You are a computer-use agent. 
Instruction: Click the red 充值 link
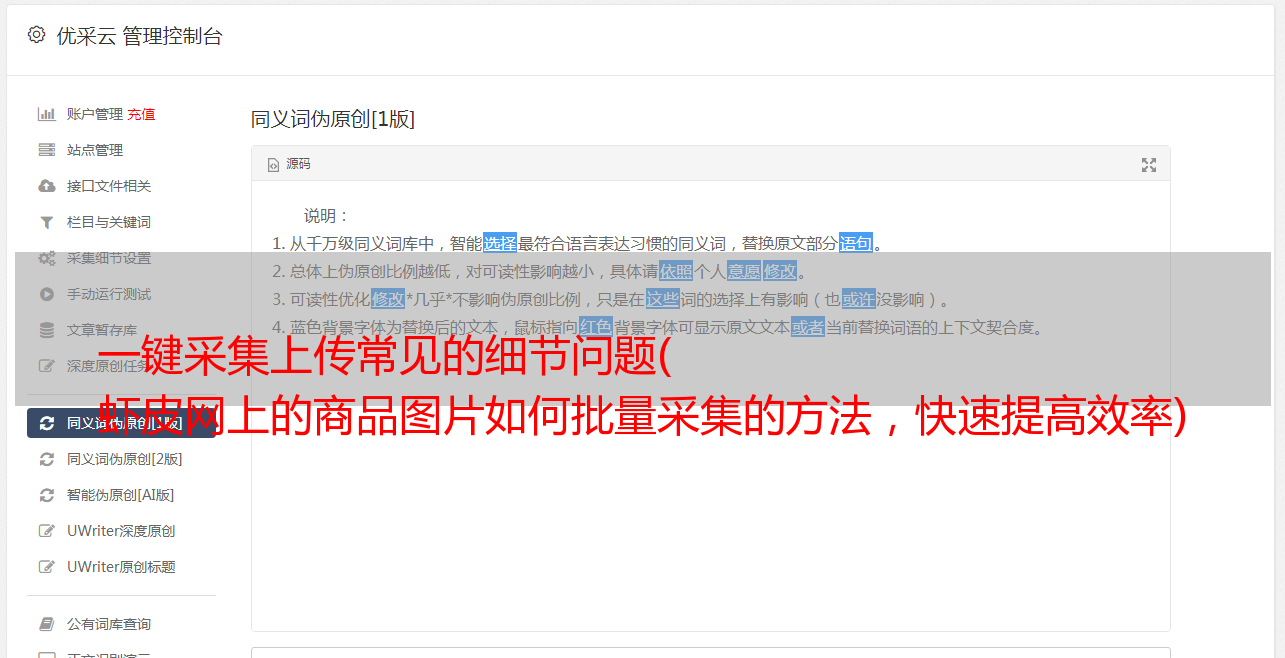coord(141,114)
